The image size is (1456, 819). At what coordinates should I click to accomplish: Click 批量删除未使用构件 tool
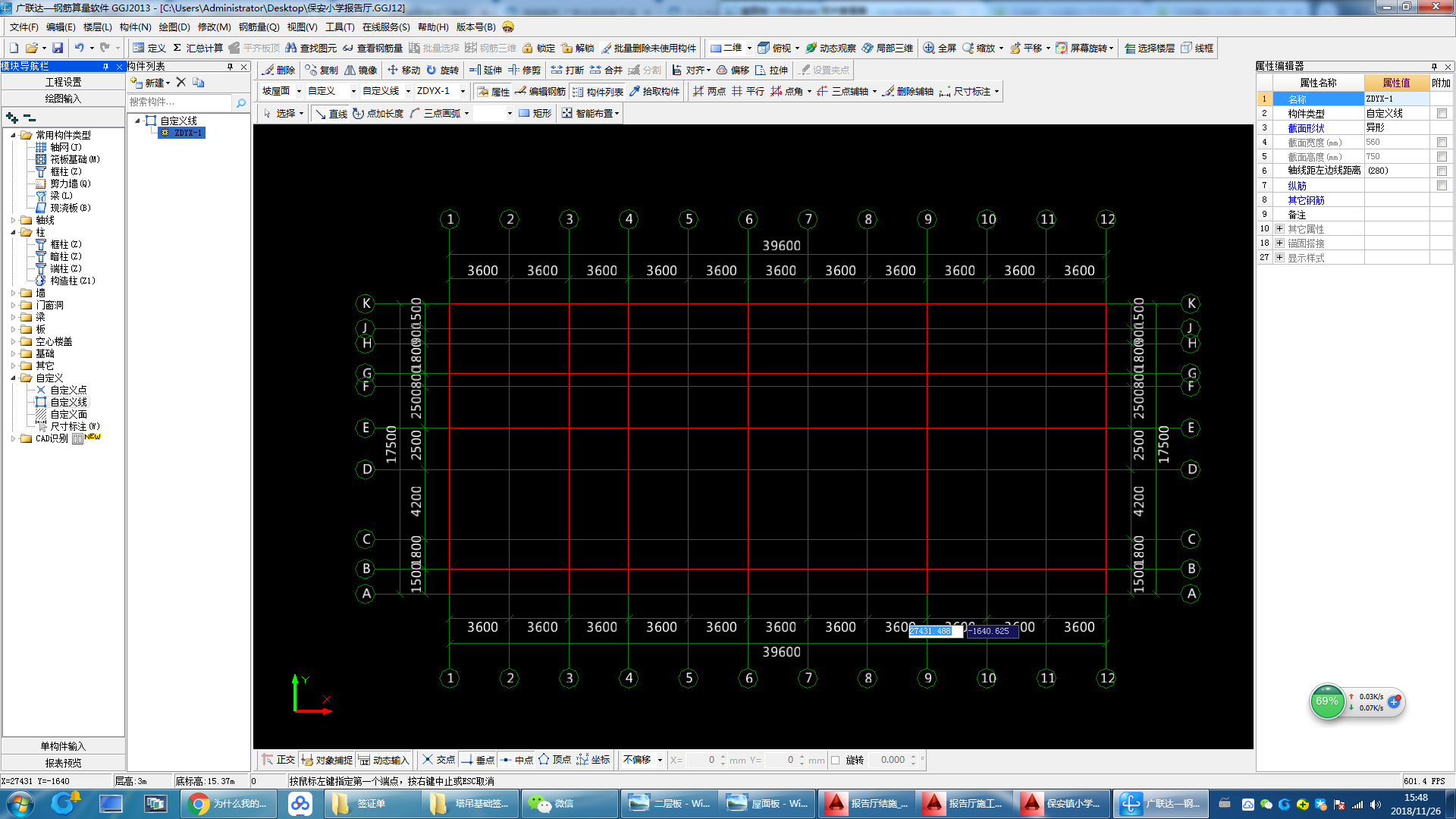(648, 48)
